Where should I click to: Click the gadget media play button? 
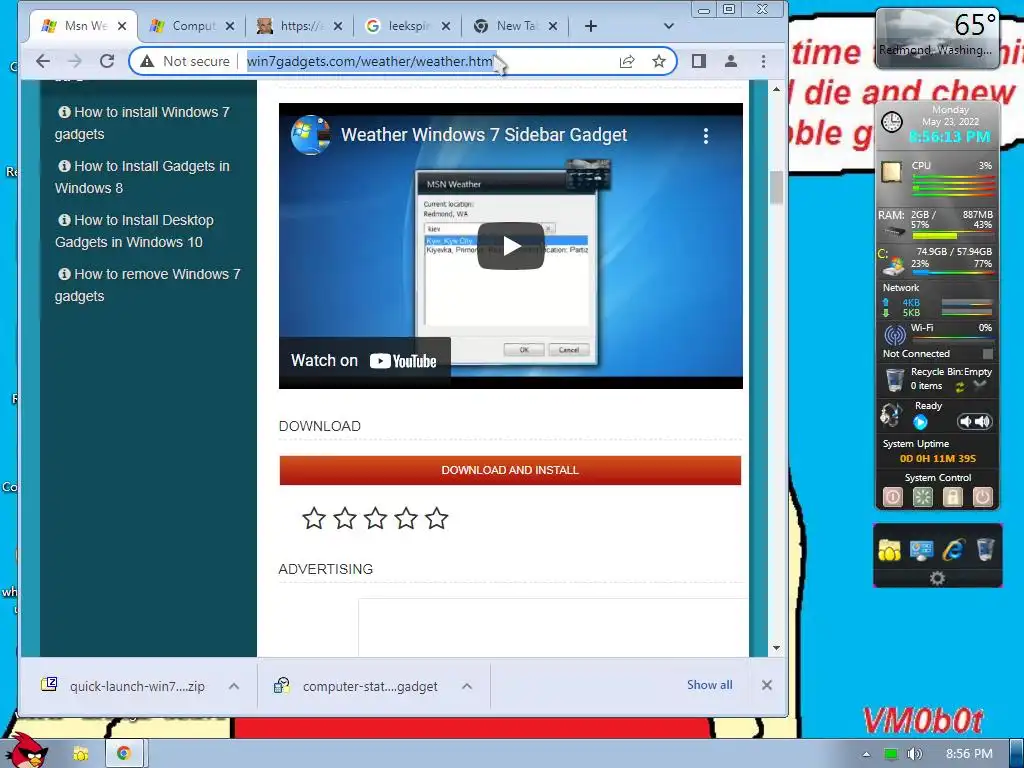click(x=920, y=422)
